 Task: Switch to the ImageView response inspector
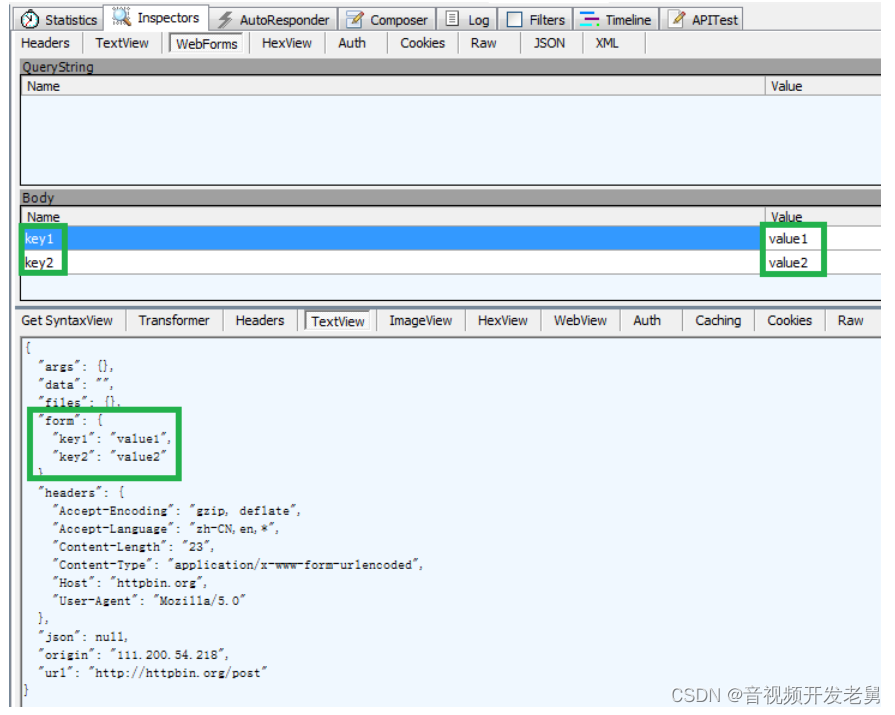tap(420, 320)
